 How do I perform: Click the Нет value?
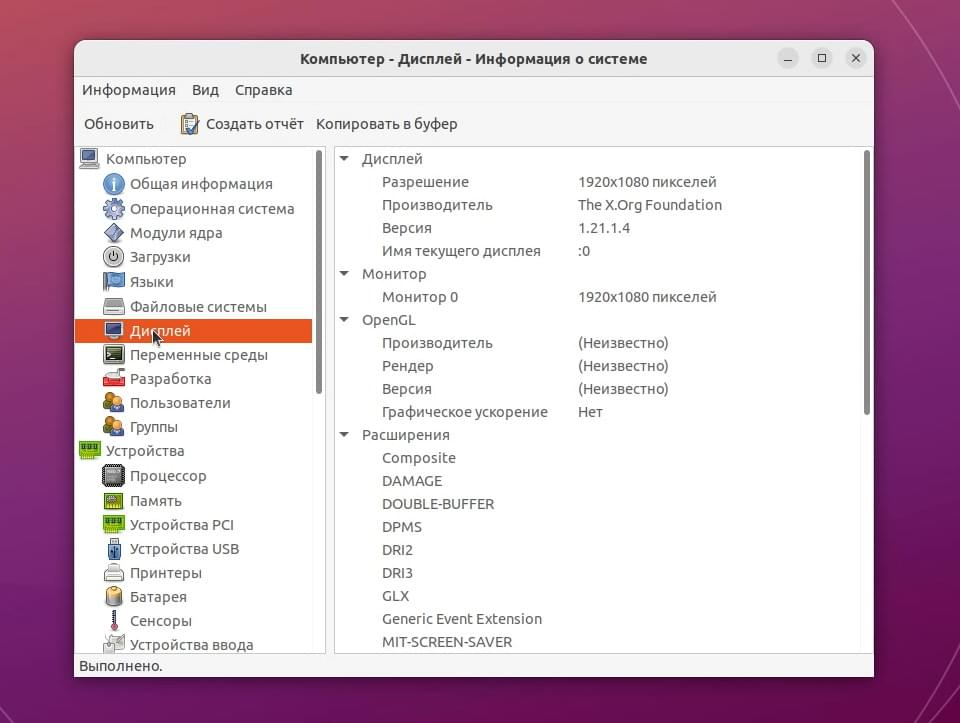(x=590, y=412)
